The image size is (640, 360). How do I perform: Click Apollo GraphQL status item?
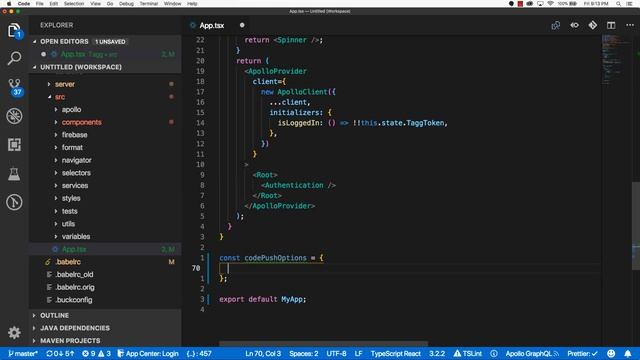click(532, 353)
